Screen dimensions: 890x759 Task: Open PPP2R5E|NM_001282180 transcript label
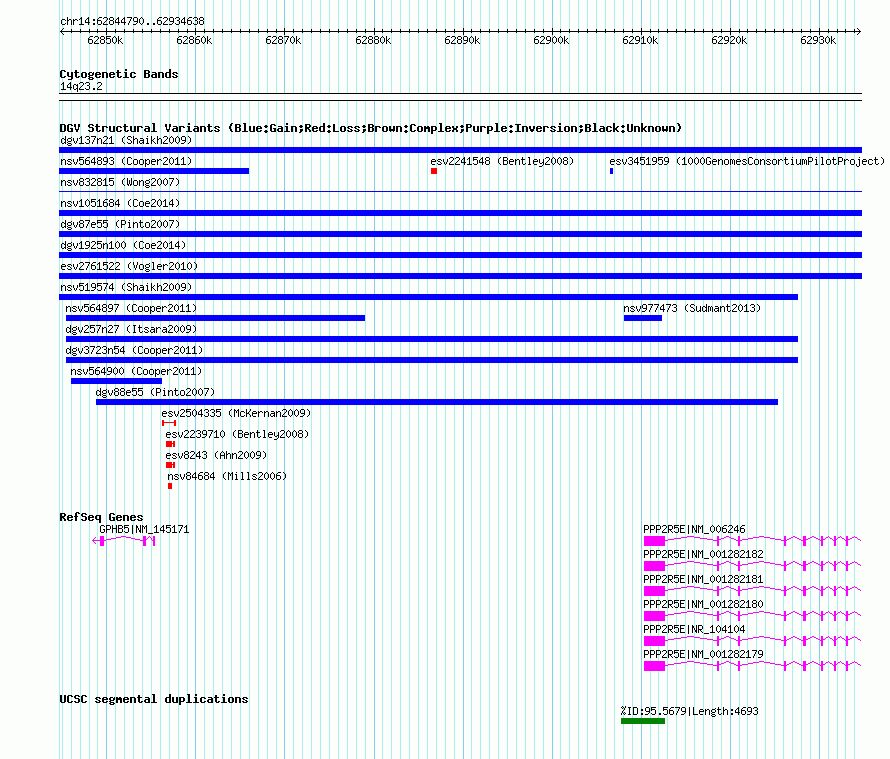(x=703, y=604)
